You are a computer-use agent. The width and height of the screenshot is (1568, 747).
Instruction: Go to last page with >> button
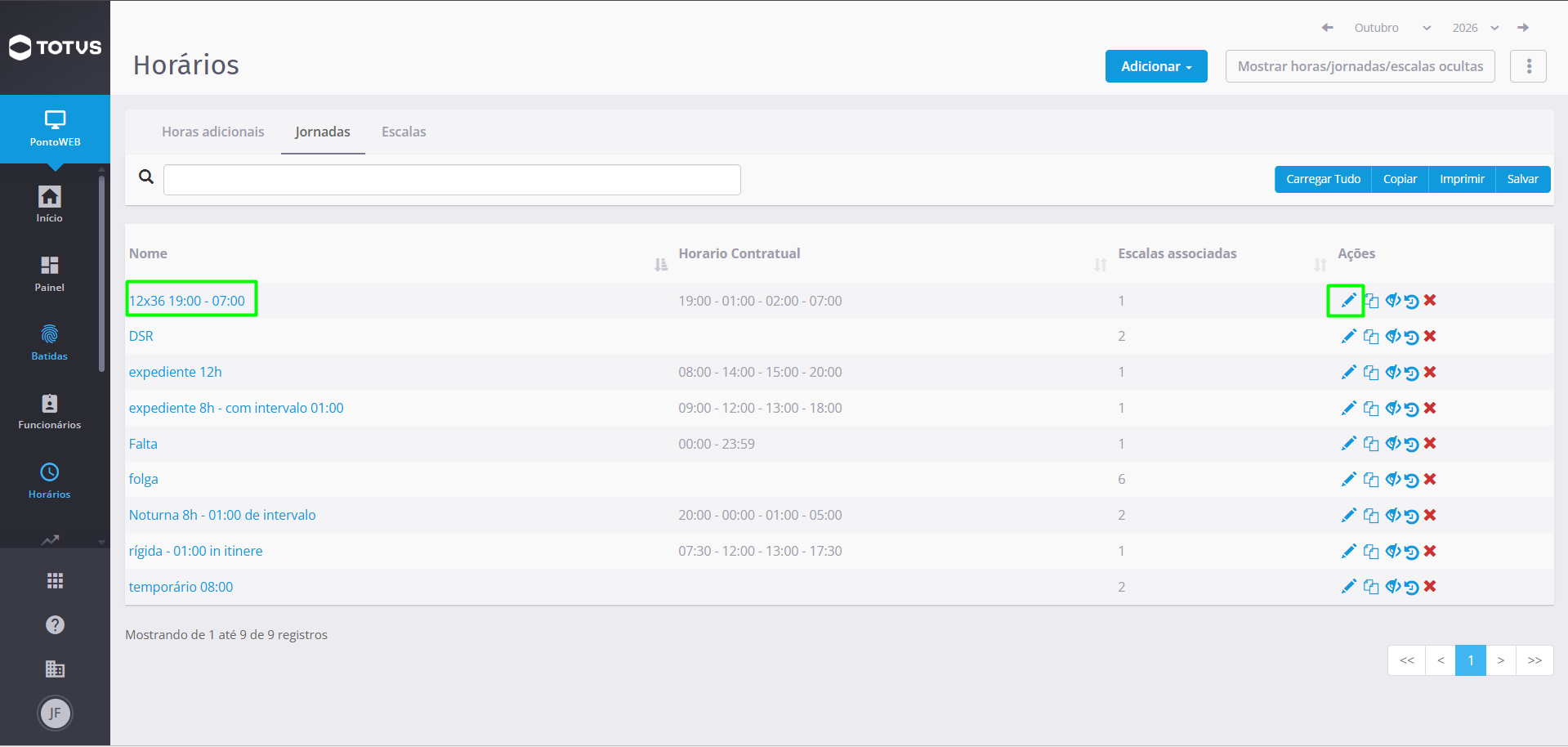pos(1534,660)
